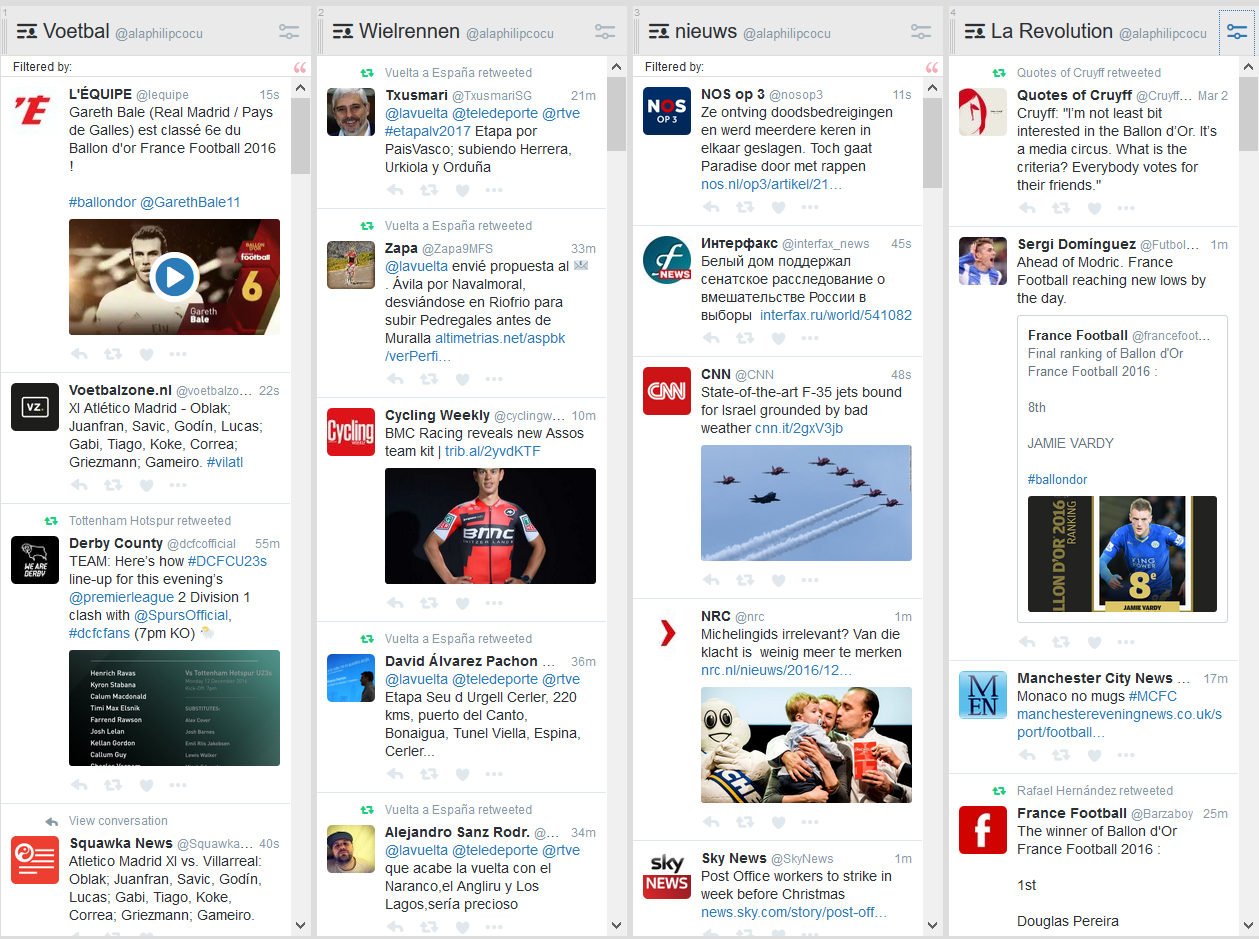Open more options on L'ÉQUIPE tweet
Viewport: 1259px width, 939px height.
click(x=178, y=354)
